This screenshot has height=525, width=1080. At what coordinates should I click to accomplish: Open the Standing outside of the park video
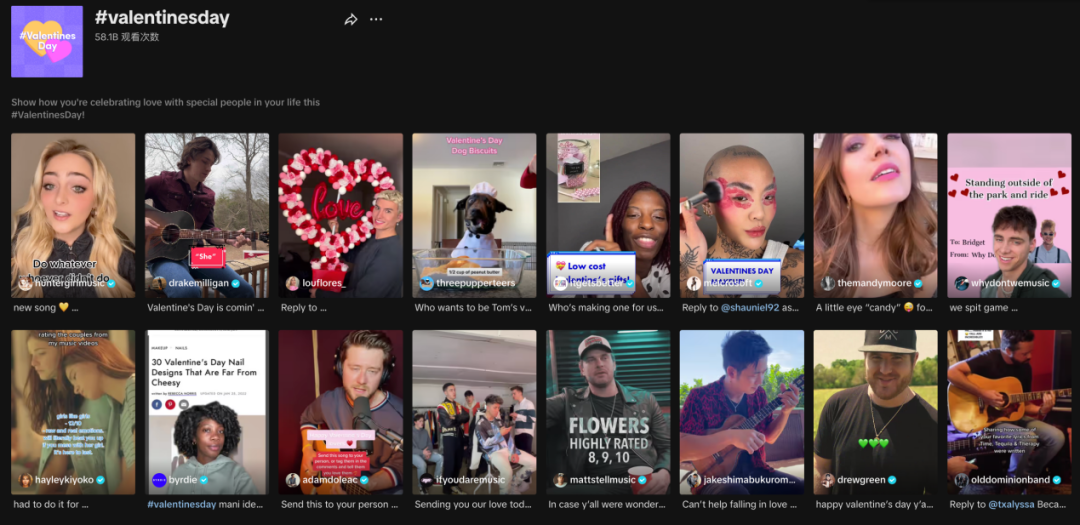tap(1009, 215)
